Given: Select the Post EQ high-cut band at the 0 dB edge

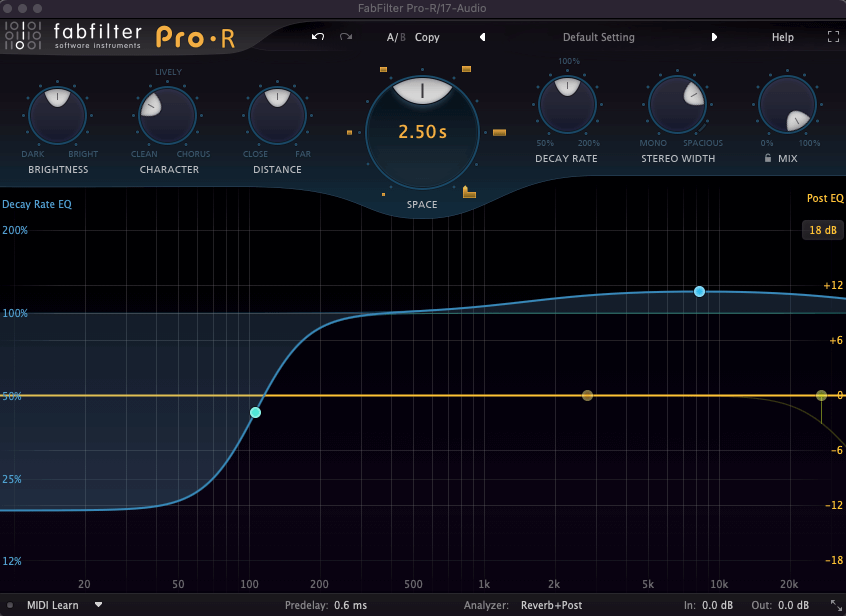Looking at the screenshot, I should tap(821, 395).
